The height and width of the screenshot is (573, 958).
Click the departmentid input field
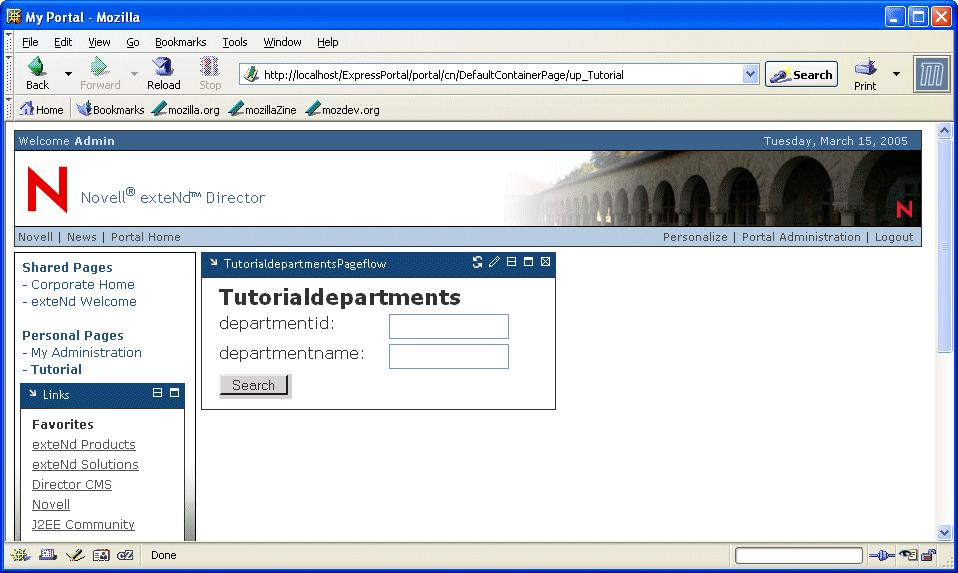point(448,326)
